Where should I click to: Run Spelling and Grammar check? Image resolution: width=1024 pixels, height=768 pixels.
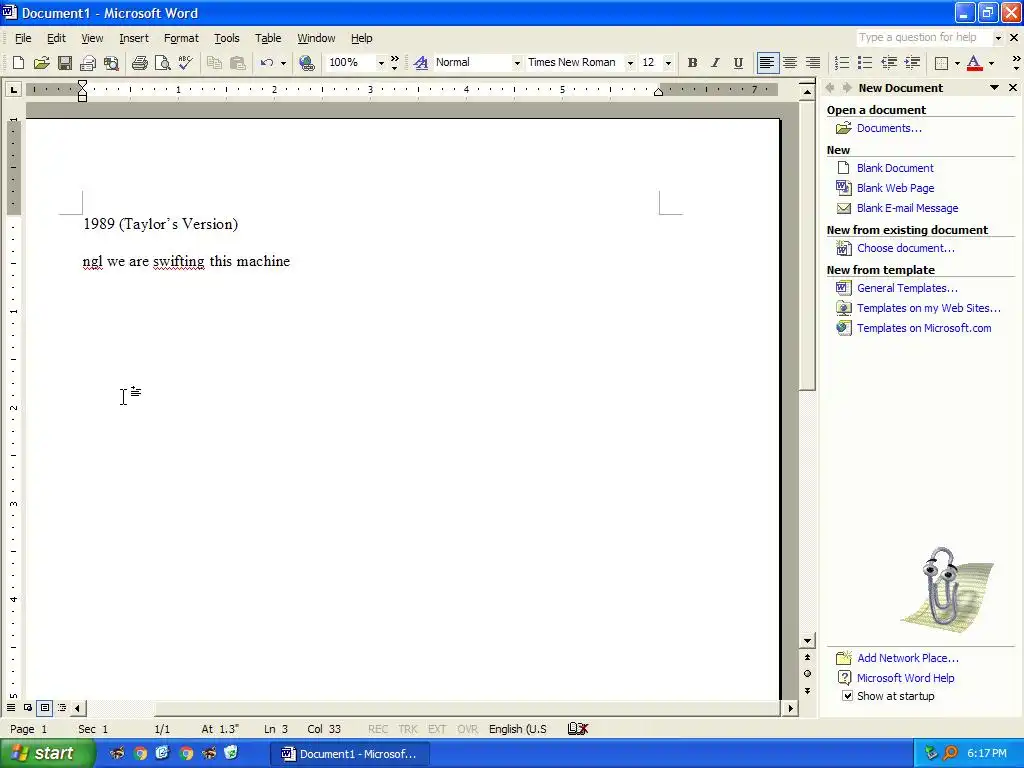coord(185,63)
